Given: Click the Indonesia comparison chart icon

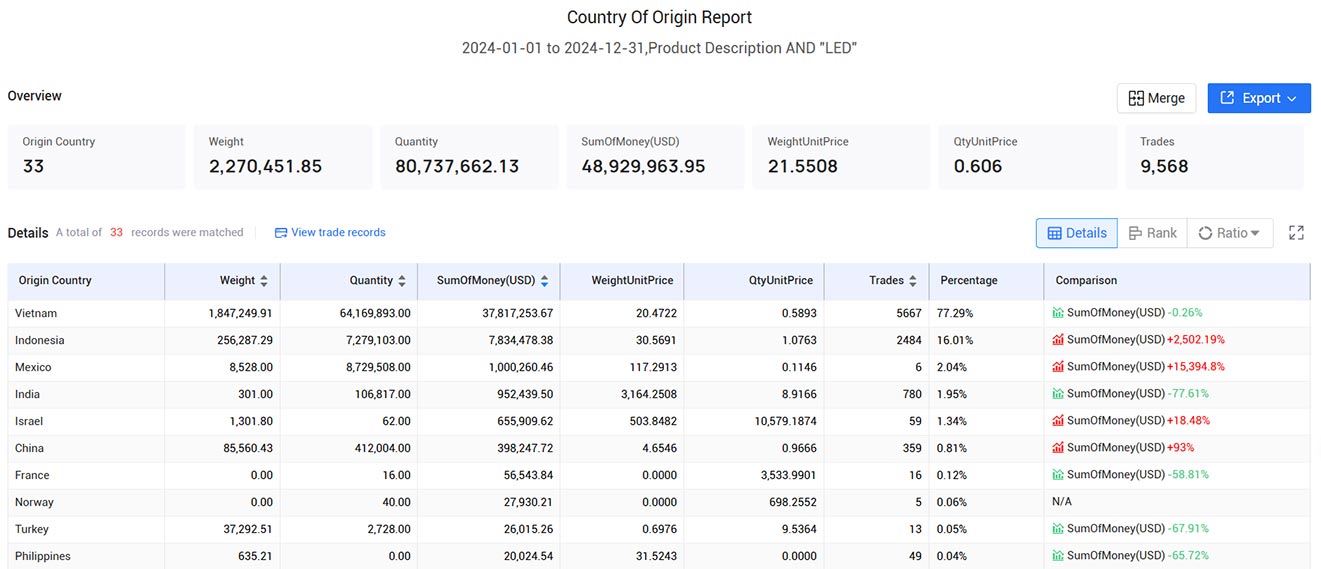Looking at the screenshot, I should click(1058, 340).
